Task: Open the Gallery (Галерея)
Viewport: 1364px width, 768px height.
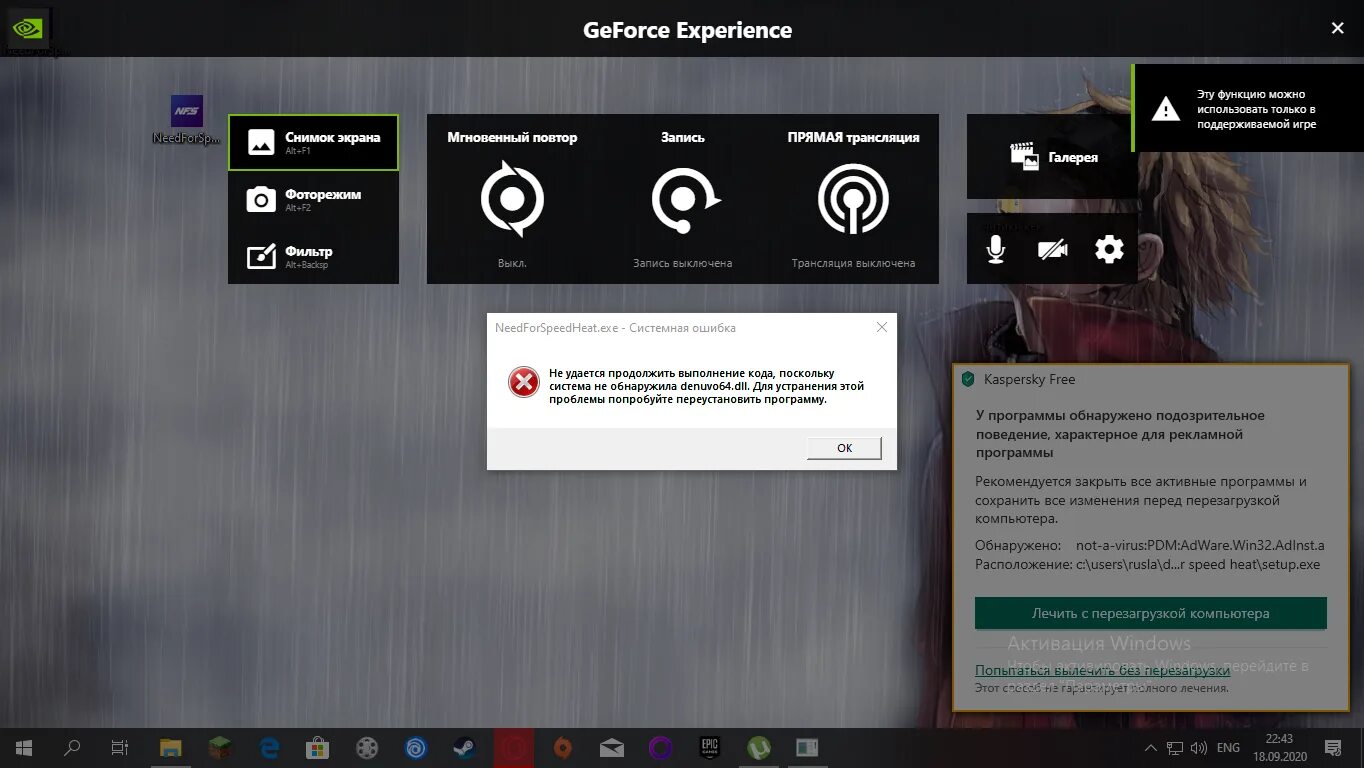Action: pyautogui.click(x=1053, y=157)
